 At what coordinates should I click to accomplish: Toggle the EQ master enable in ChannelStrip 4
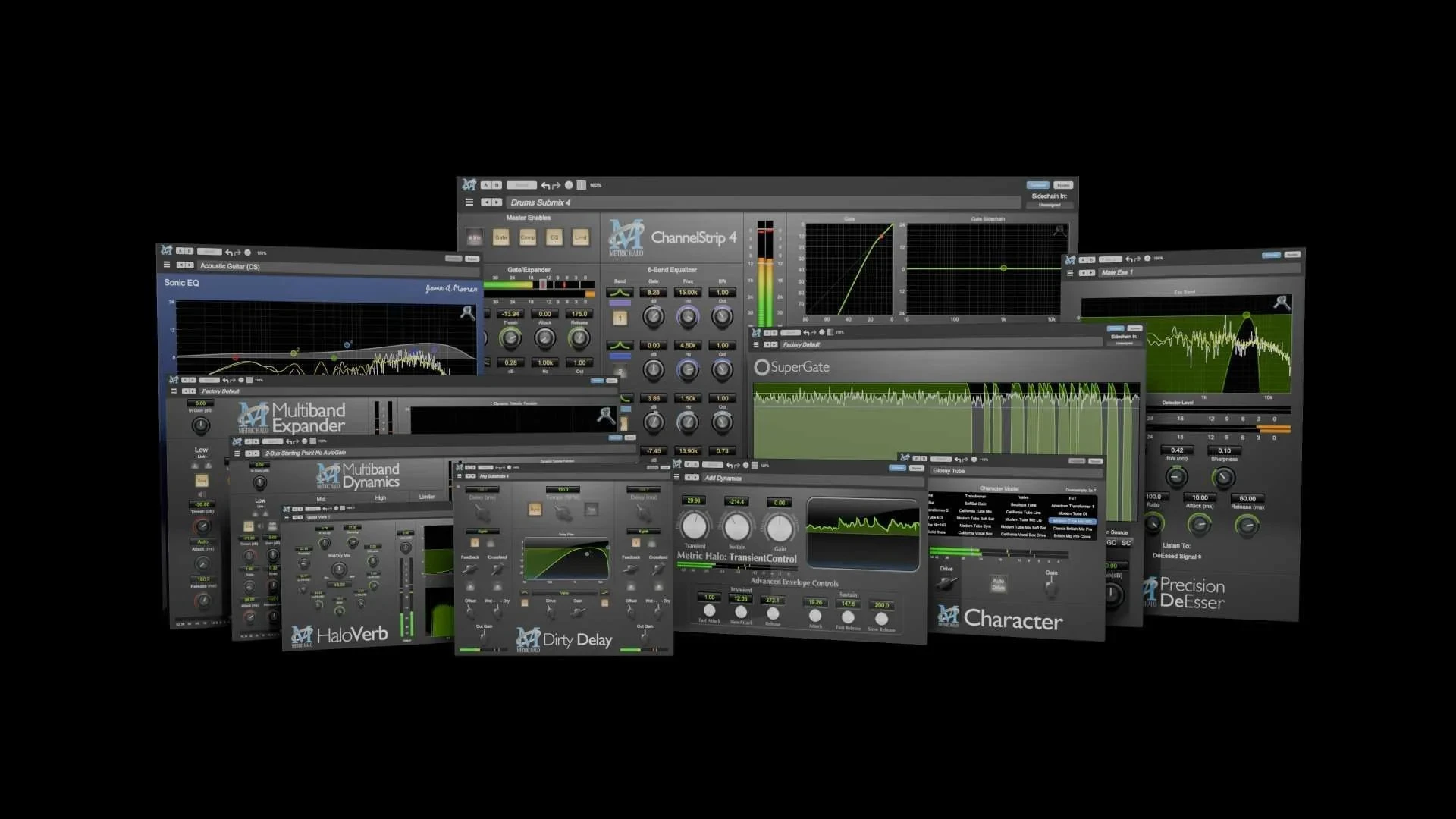pos(554,237)
